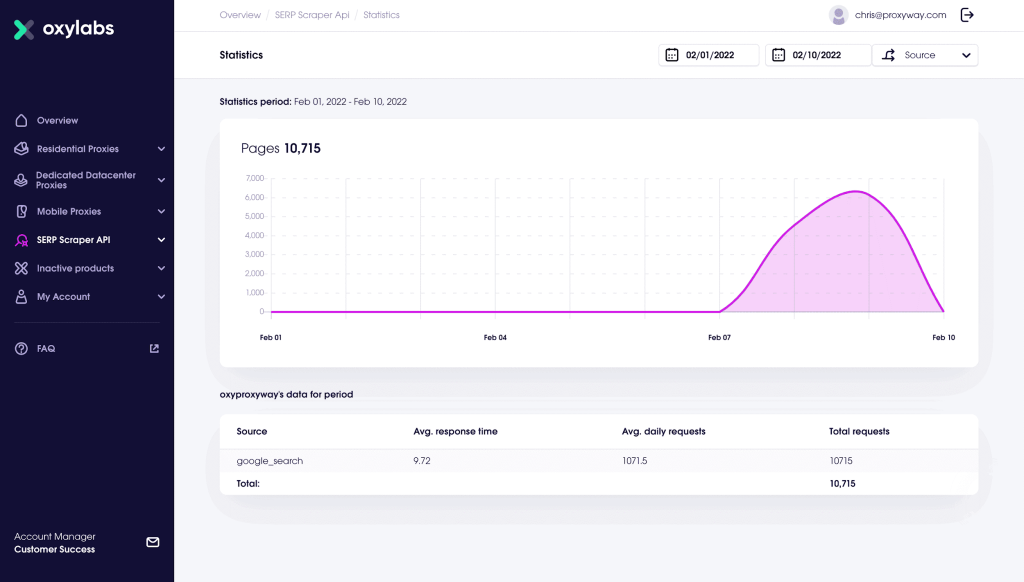Open the Source dropdown

925,55
